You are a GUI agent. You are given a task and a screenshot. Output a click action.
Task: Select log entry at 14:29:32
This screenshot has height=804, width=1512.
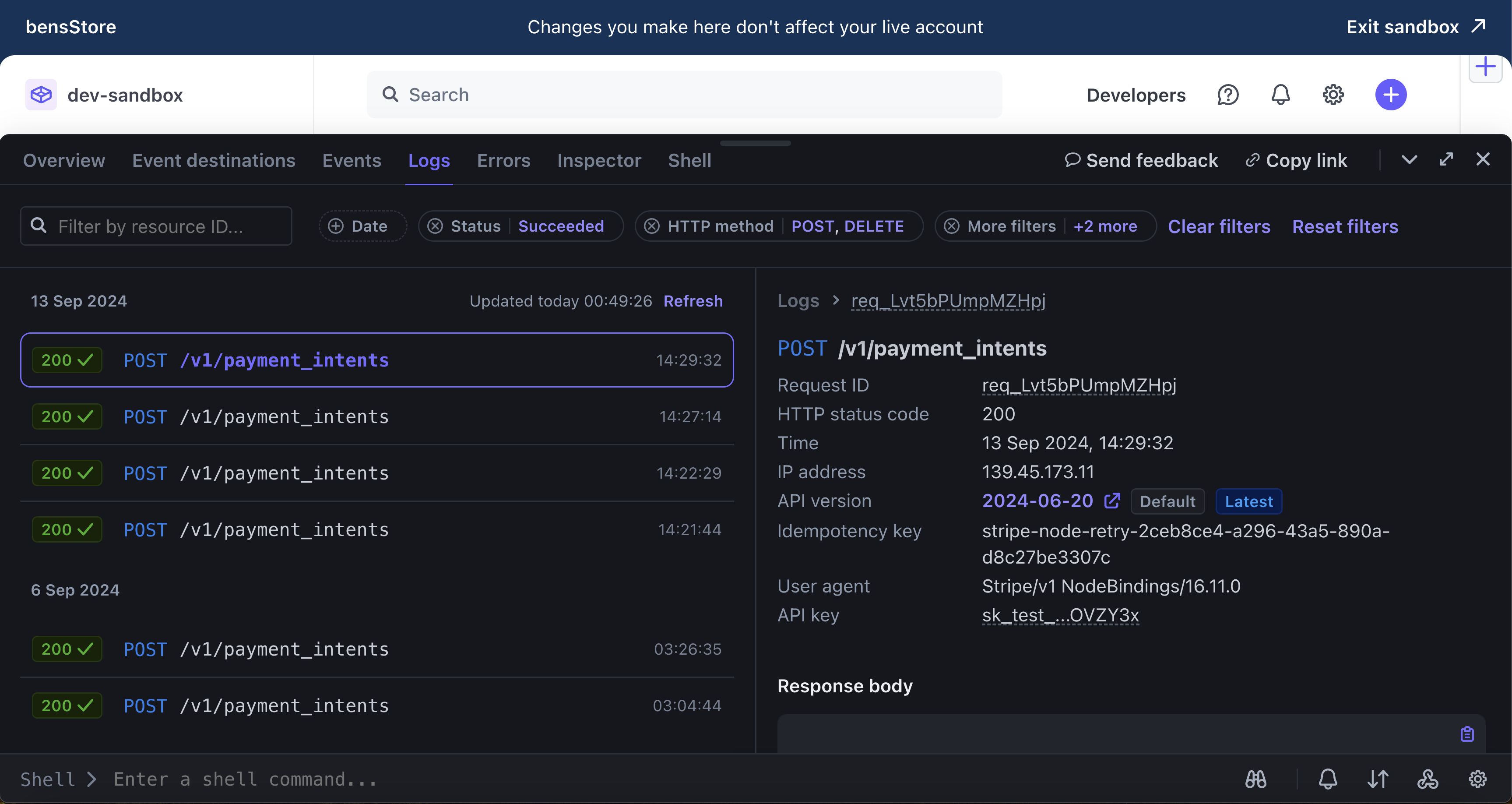[377, 360]
